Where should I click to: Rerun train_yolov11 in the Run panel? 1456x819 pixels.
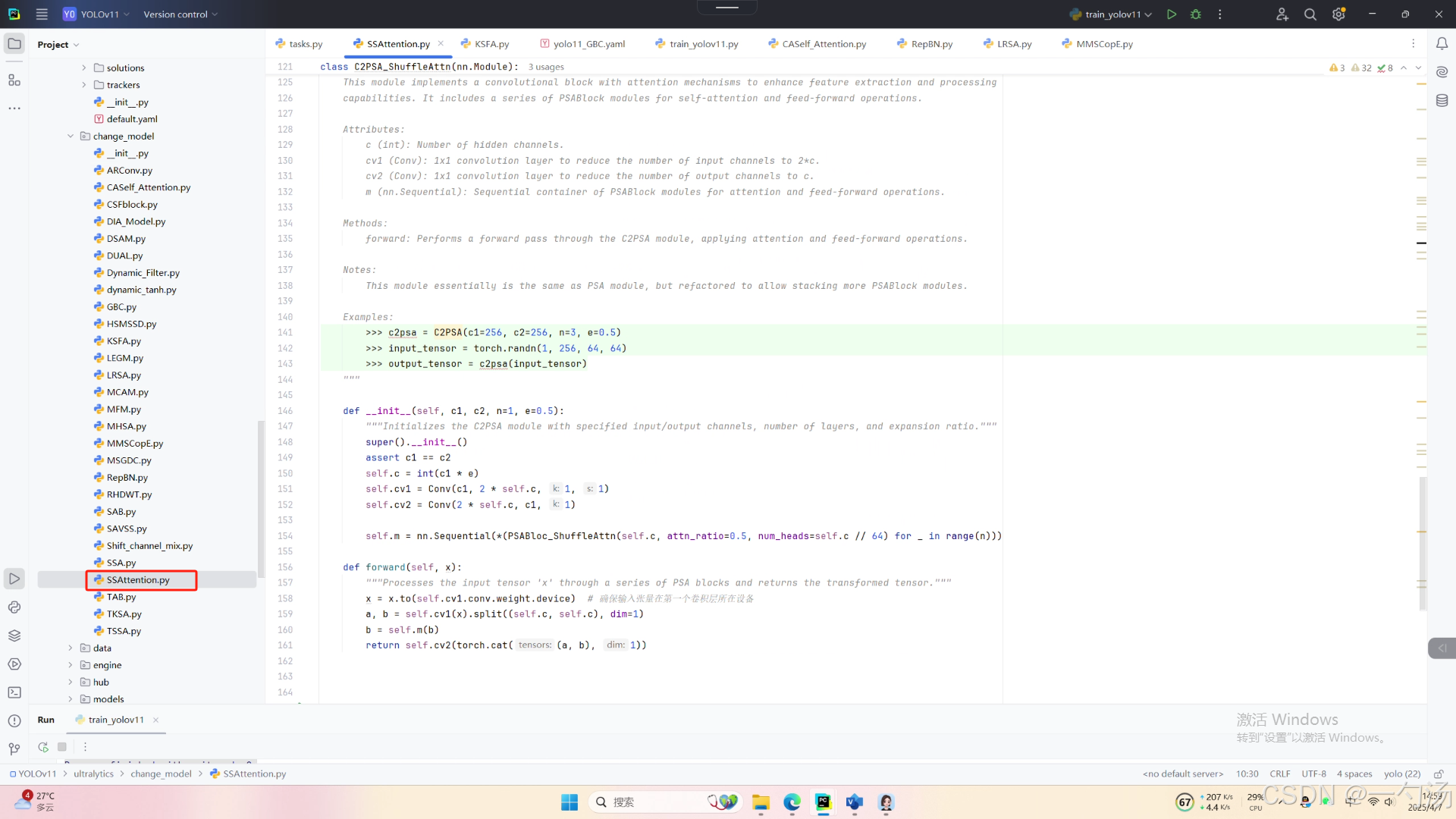pyautogui.click(x=43, y=747)
